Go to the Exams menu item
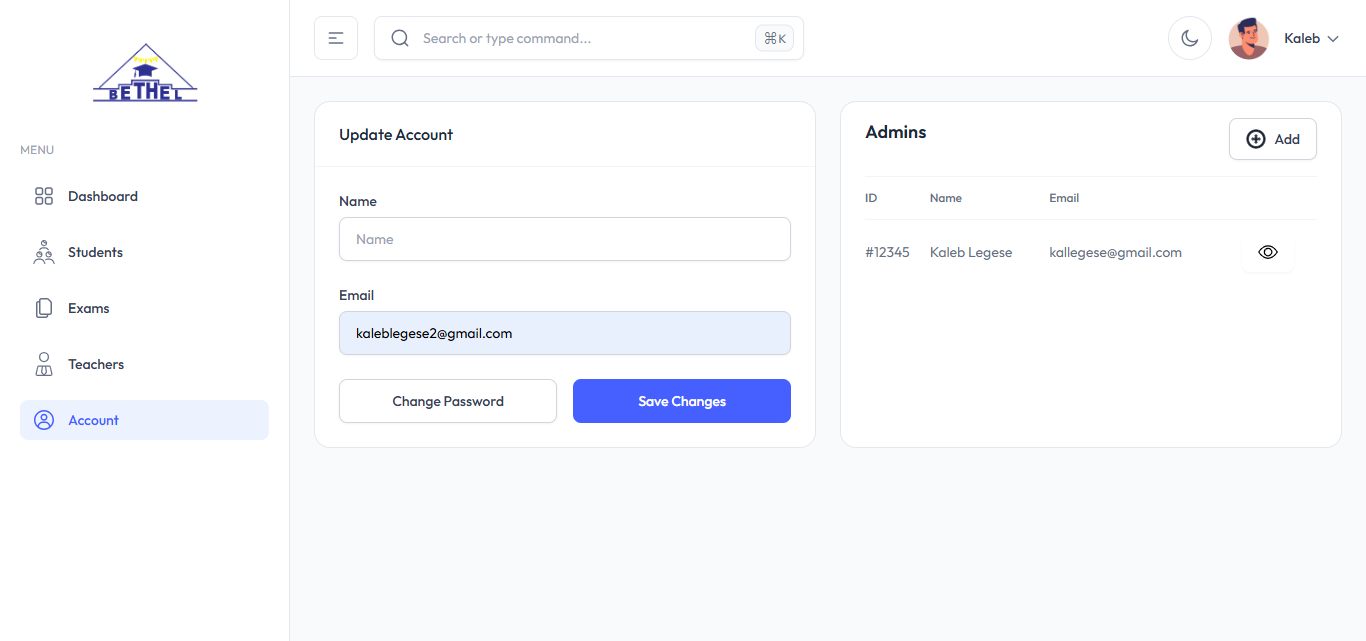 click(88, 308)
